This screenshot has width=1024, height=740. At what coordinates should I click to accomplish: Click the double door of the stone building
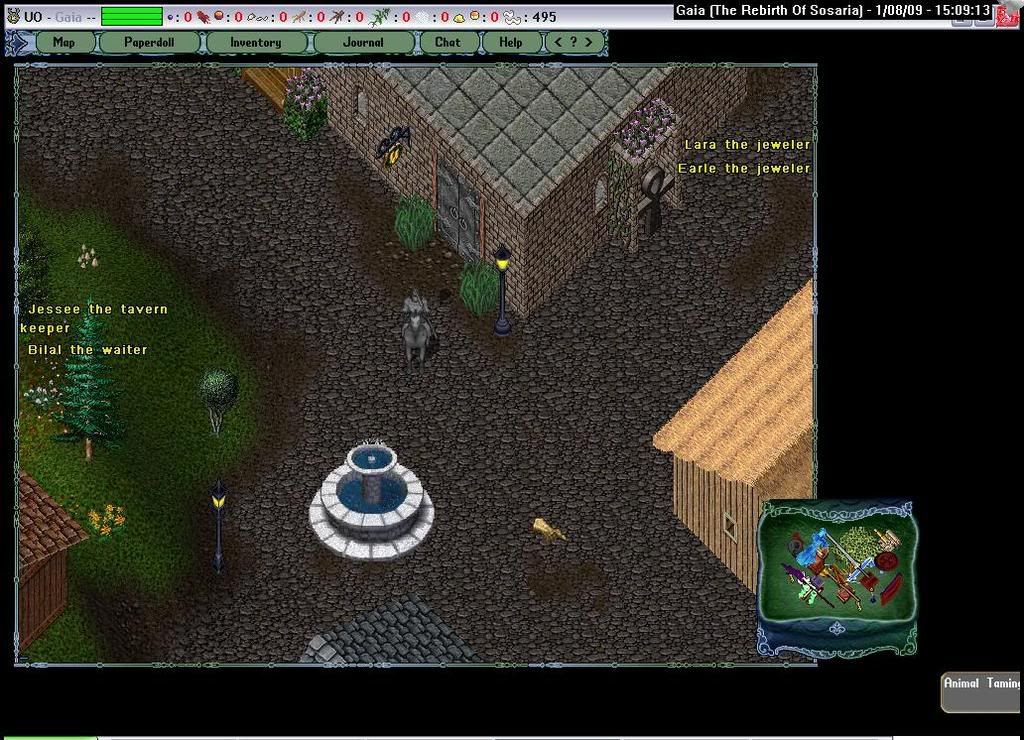[x=458, y=209]
